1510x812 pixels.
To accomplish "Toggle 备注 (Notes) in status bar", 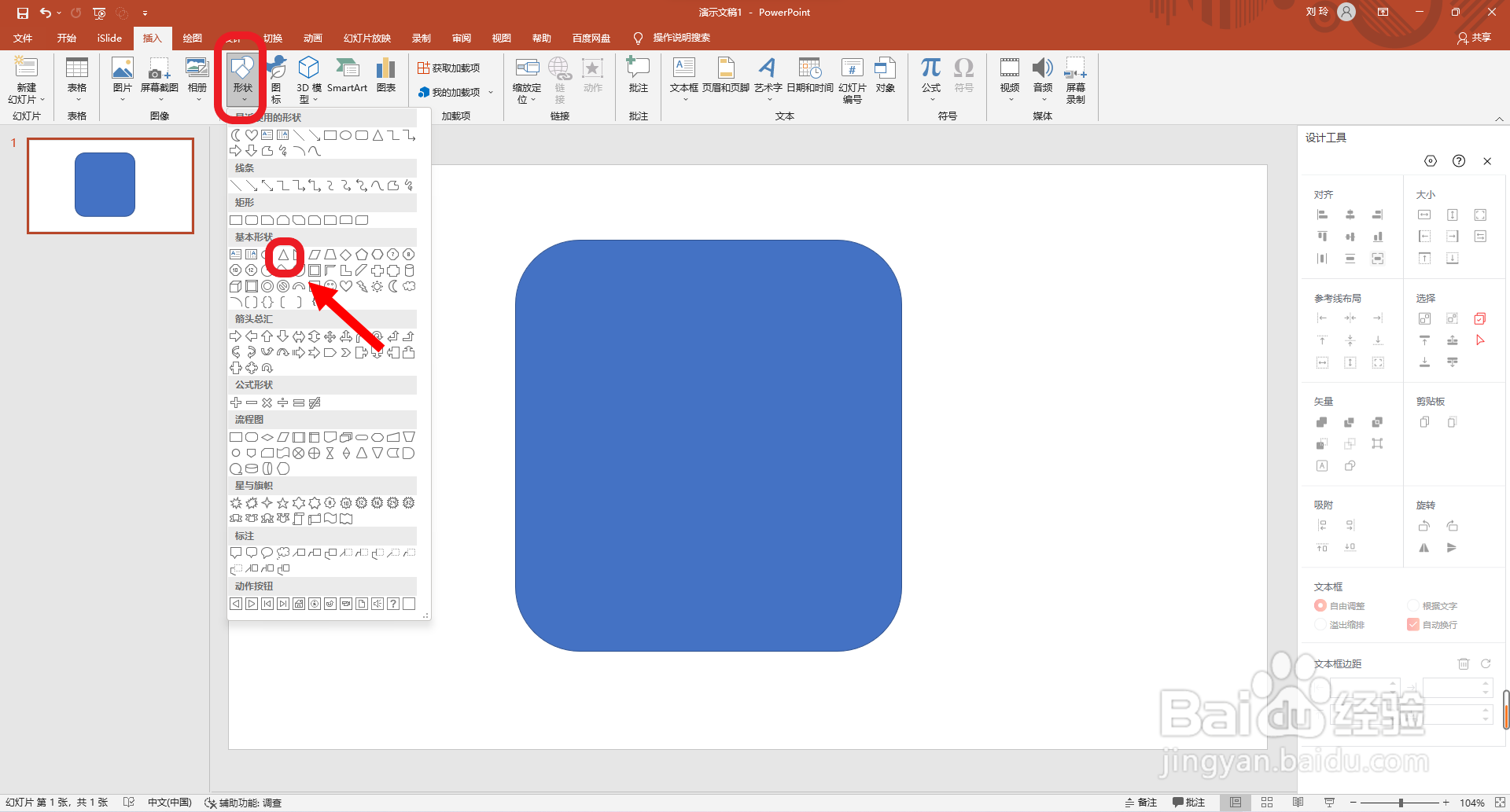I will pos(1140,803).
